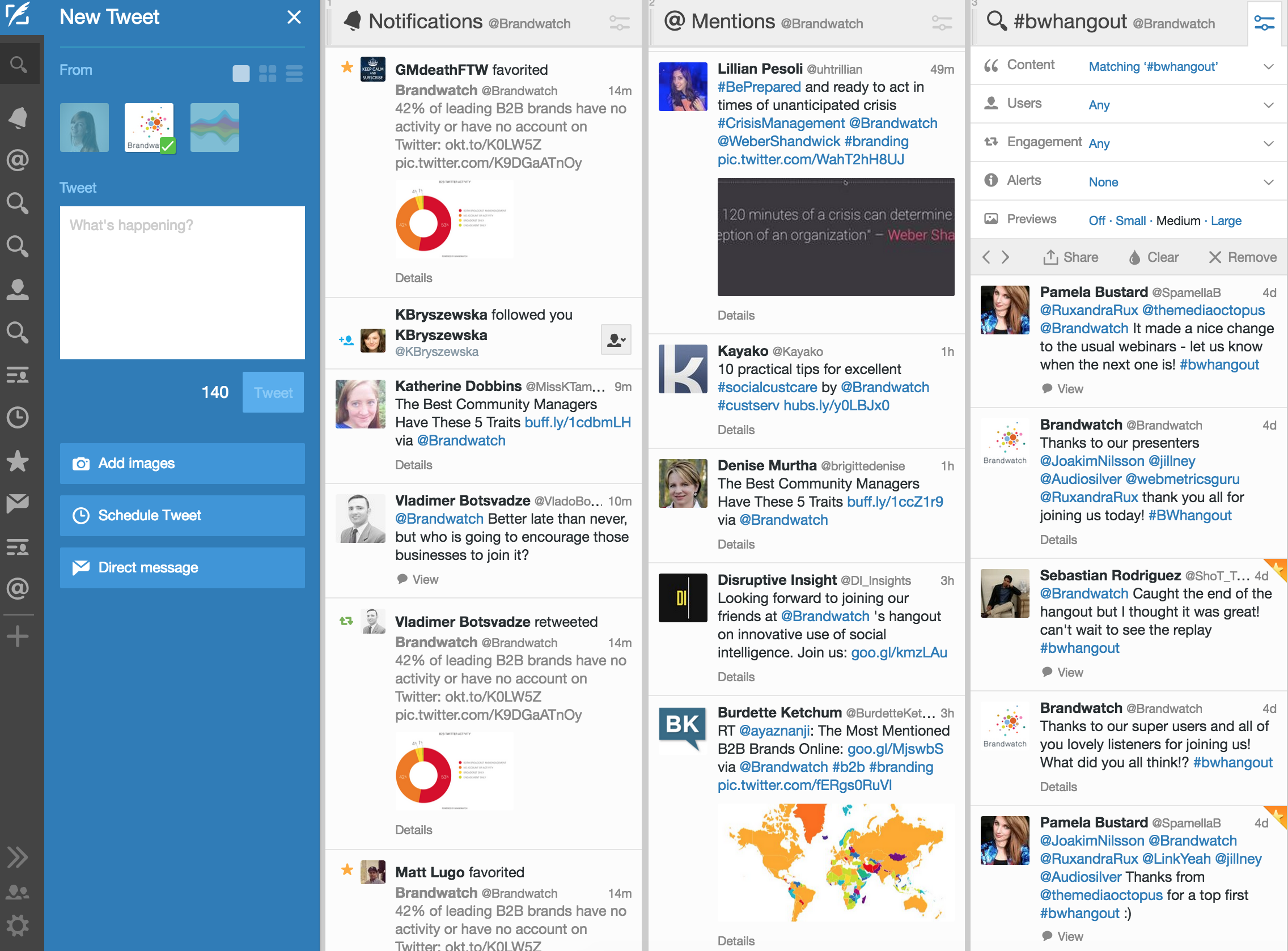Toggle the selected Brandwatch account in From
The width and height of the screenshot is (1288, 951).
click(149, 127)
